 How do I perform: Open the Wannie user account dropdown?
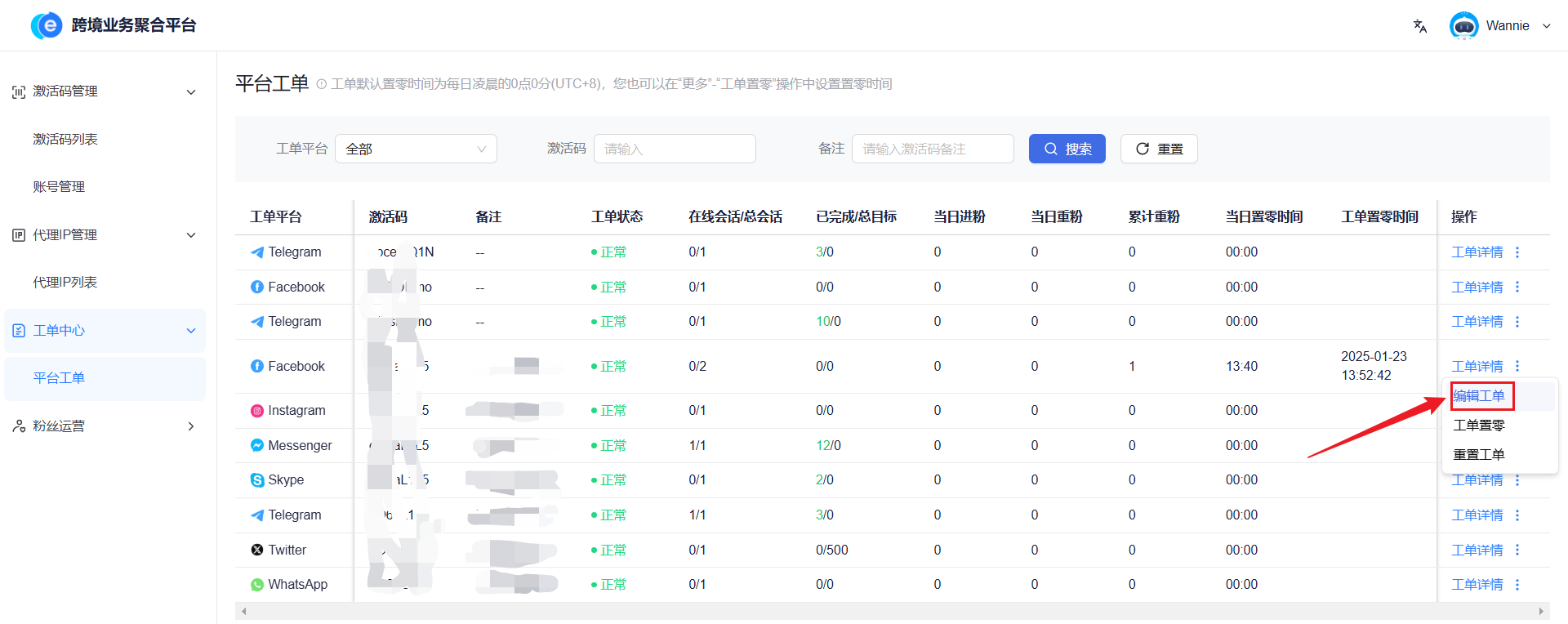click(x=1499, y=26)
